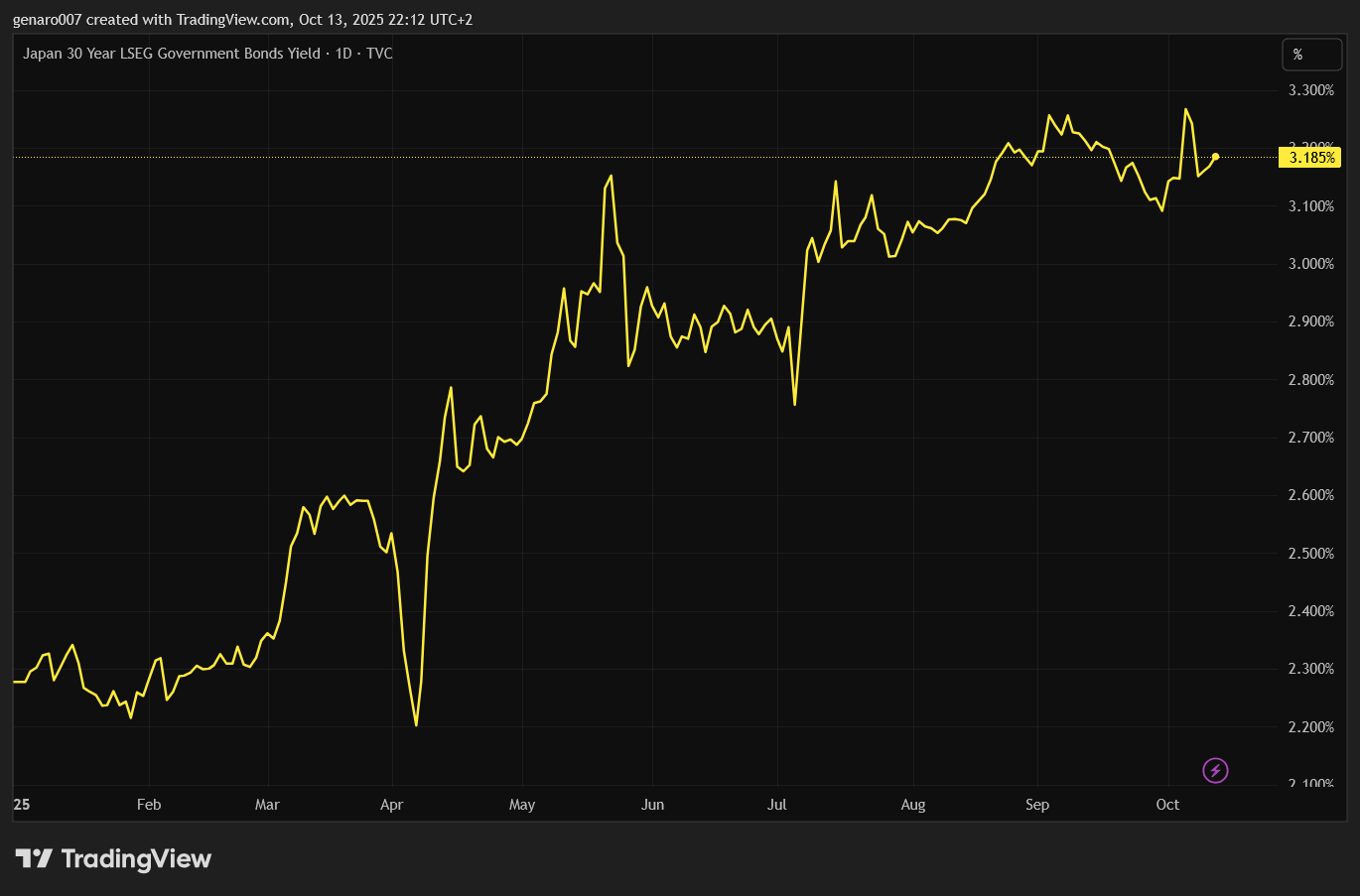The image size is (1360, 896).
Task: Click the Oct label on time axis
Action: coord(1167,805)
